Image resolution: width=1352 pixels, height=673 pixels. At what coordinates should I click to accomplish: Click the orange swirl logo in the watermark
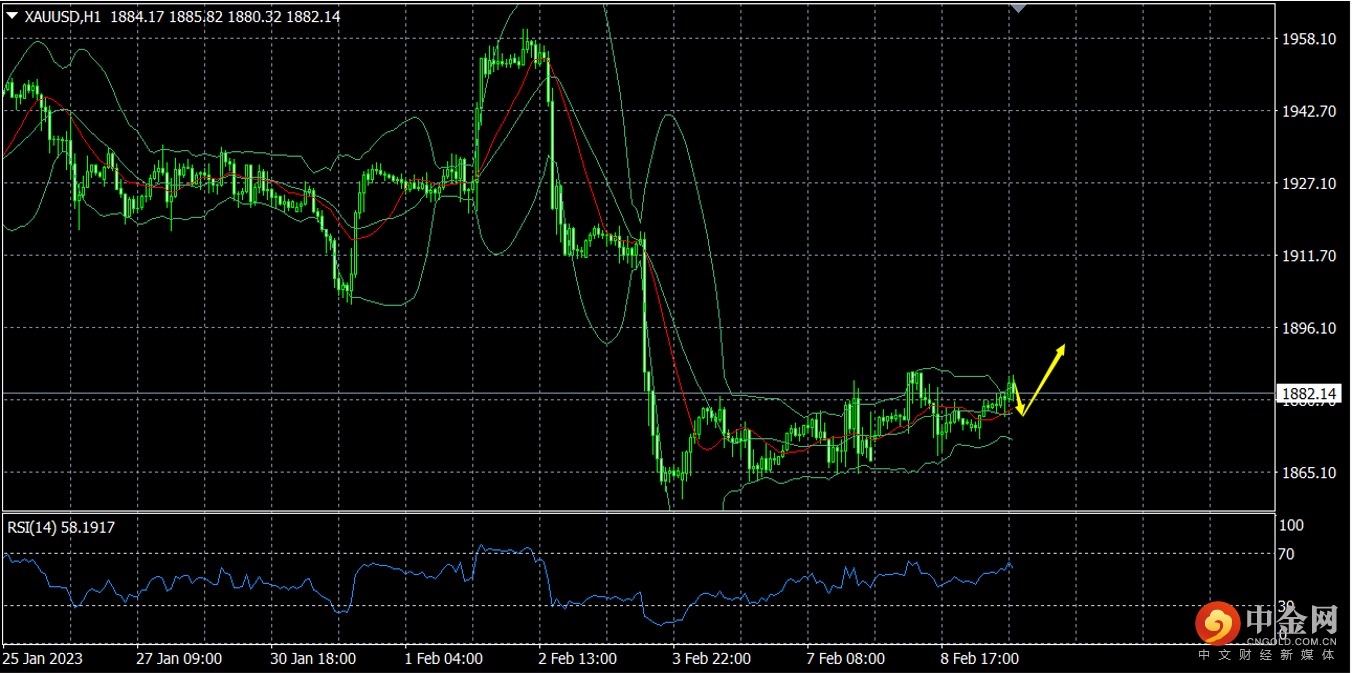tap(1217, 624)
